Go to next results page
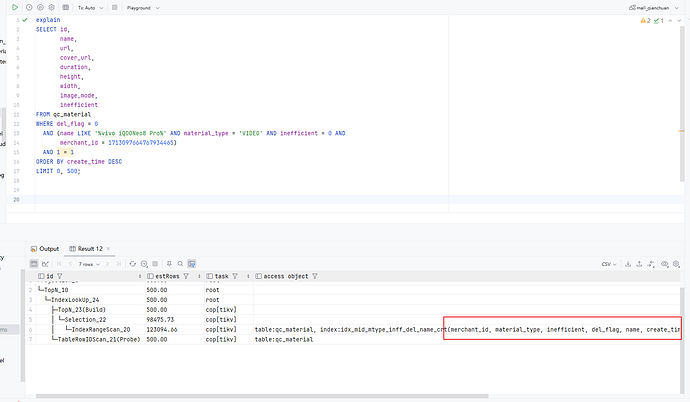Image resolution: width=690 pixels, height=402 pixels. pyautogui.click(x=107, y=264)
